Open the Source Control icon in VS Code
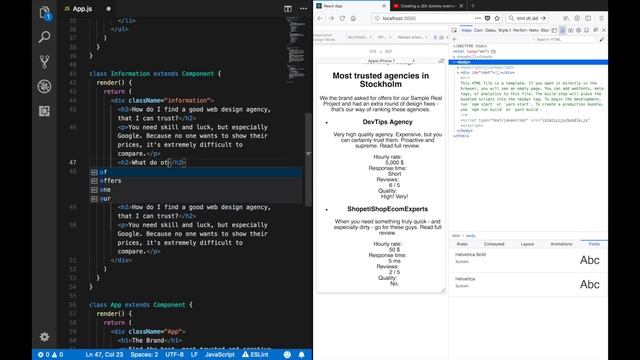640x360 pixels. click(x=44, y=62)
